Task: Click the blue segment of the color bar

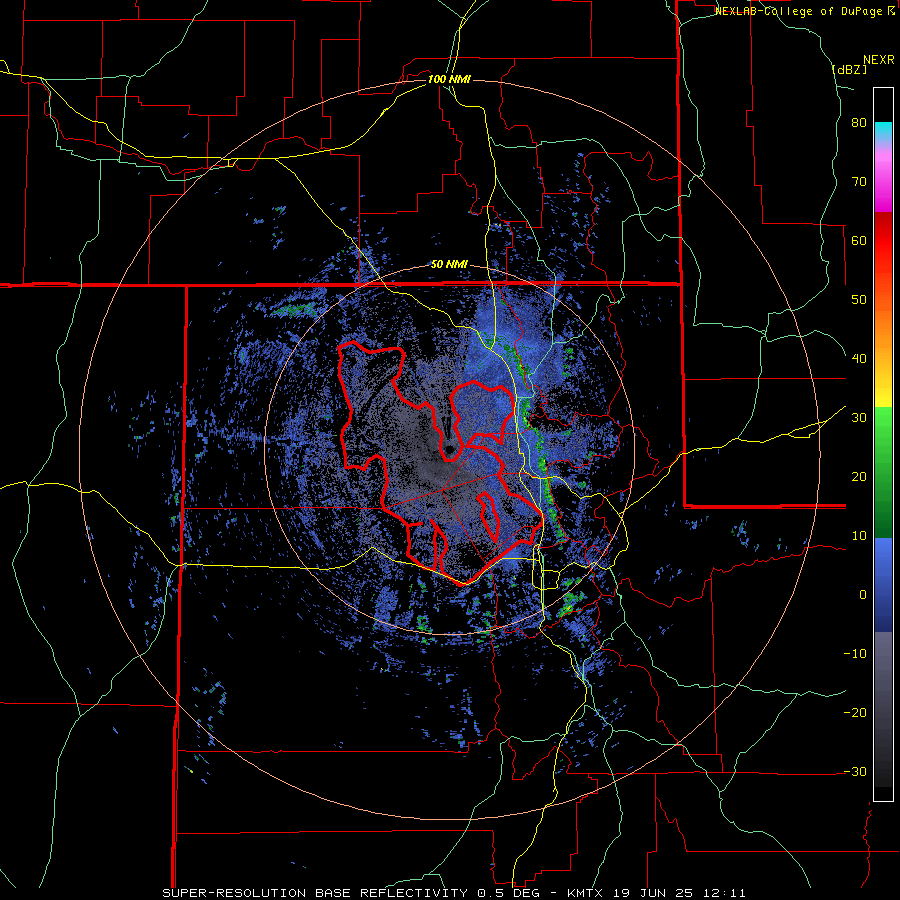Action: [x=883, y=585]
